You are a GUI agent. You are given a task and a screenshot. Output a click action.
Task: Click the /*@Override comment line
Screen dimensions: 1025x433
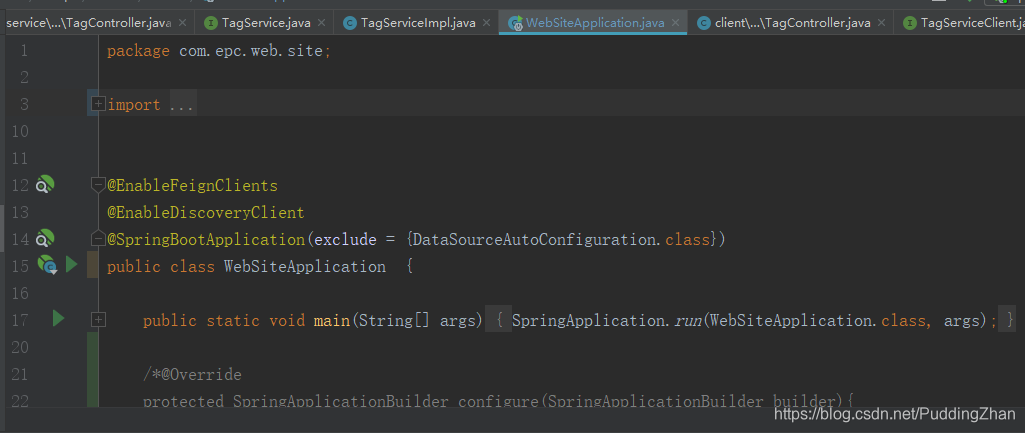(x=192, y=375)
